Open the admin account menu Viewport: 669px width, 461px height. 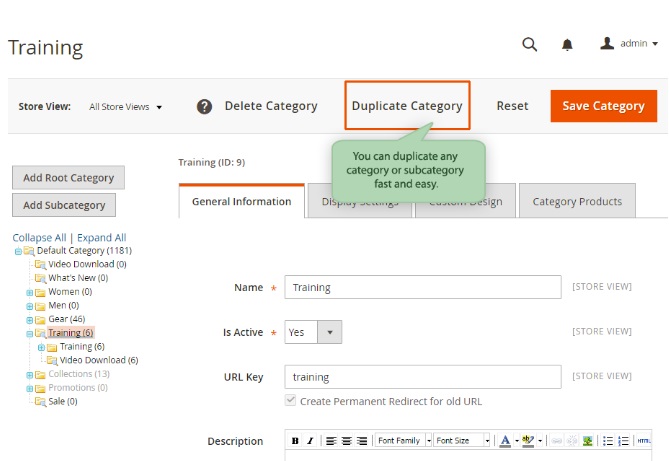[x=629, y=44]
